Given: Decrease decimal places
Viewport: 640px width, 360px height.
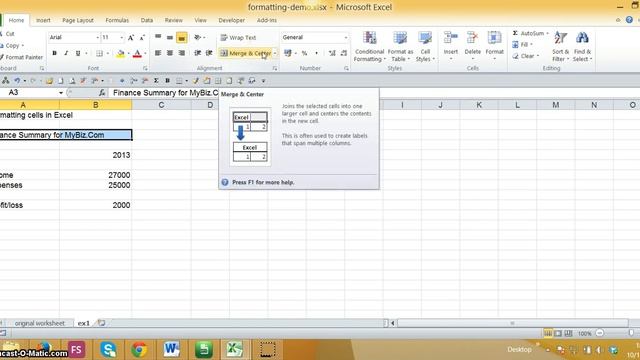Looking at the screenshot, I should pos(344,53).
